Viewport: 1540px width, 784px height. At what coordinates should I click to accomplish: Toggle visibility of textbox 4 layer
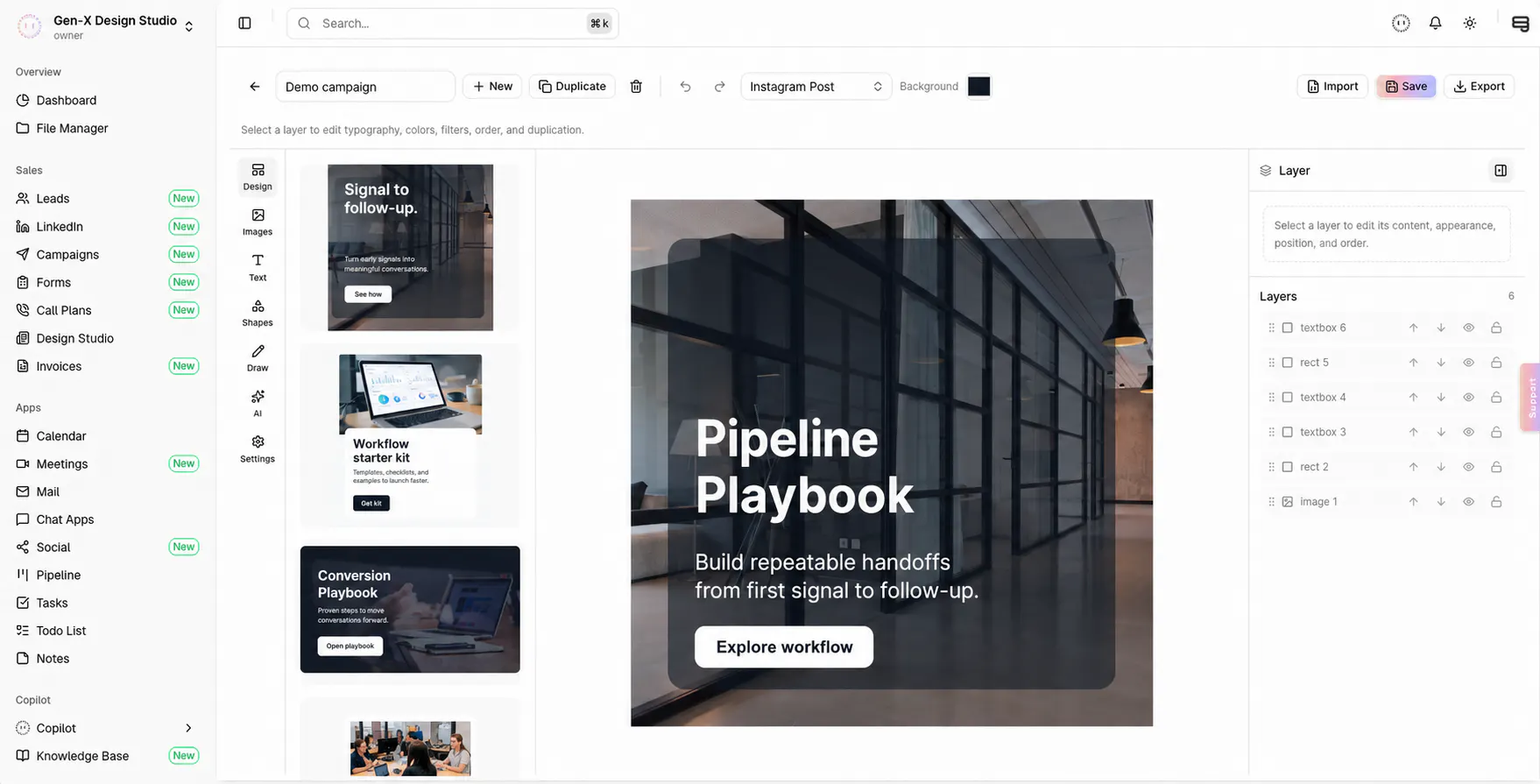click(x=1469, y=398)
